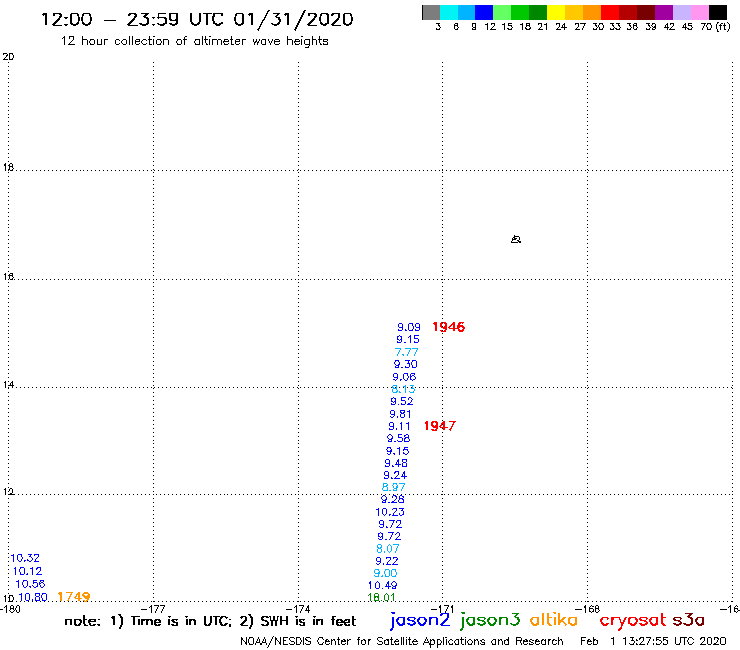Click the longitude axis label -171
This screenshot has height=650, width=740.
coord(443,609)
